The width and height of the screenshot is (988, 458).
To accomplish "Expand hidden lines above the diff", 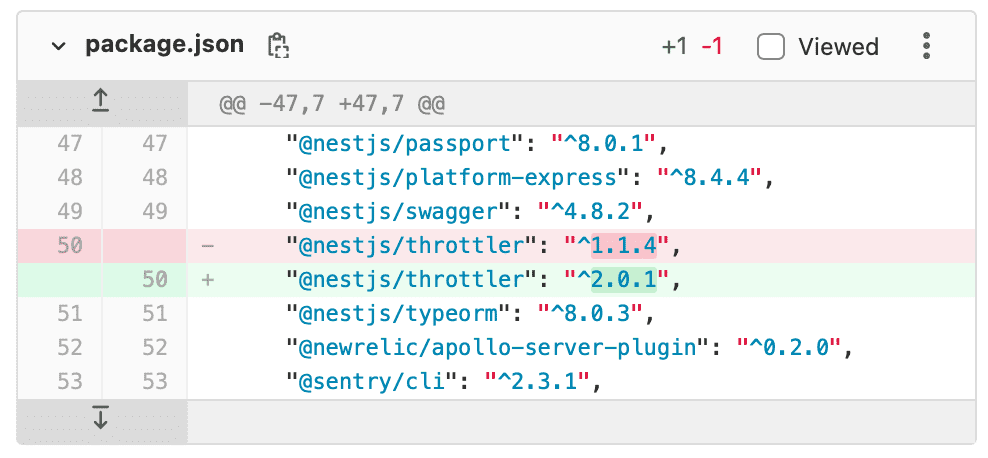I will pos(101,101).
